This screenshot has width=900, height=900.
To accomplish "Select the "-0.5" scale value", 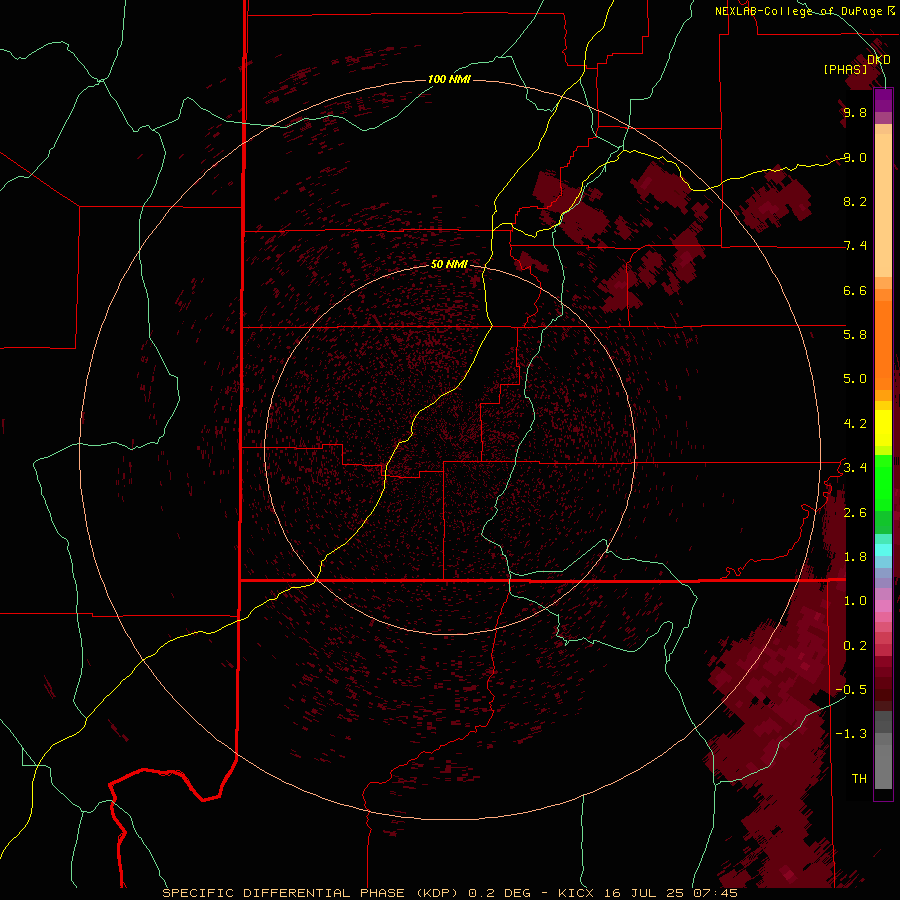I will tap(852, 690).
